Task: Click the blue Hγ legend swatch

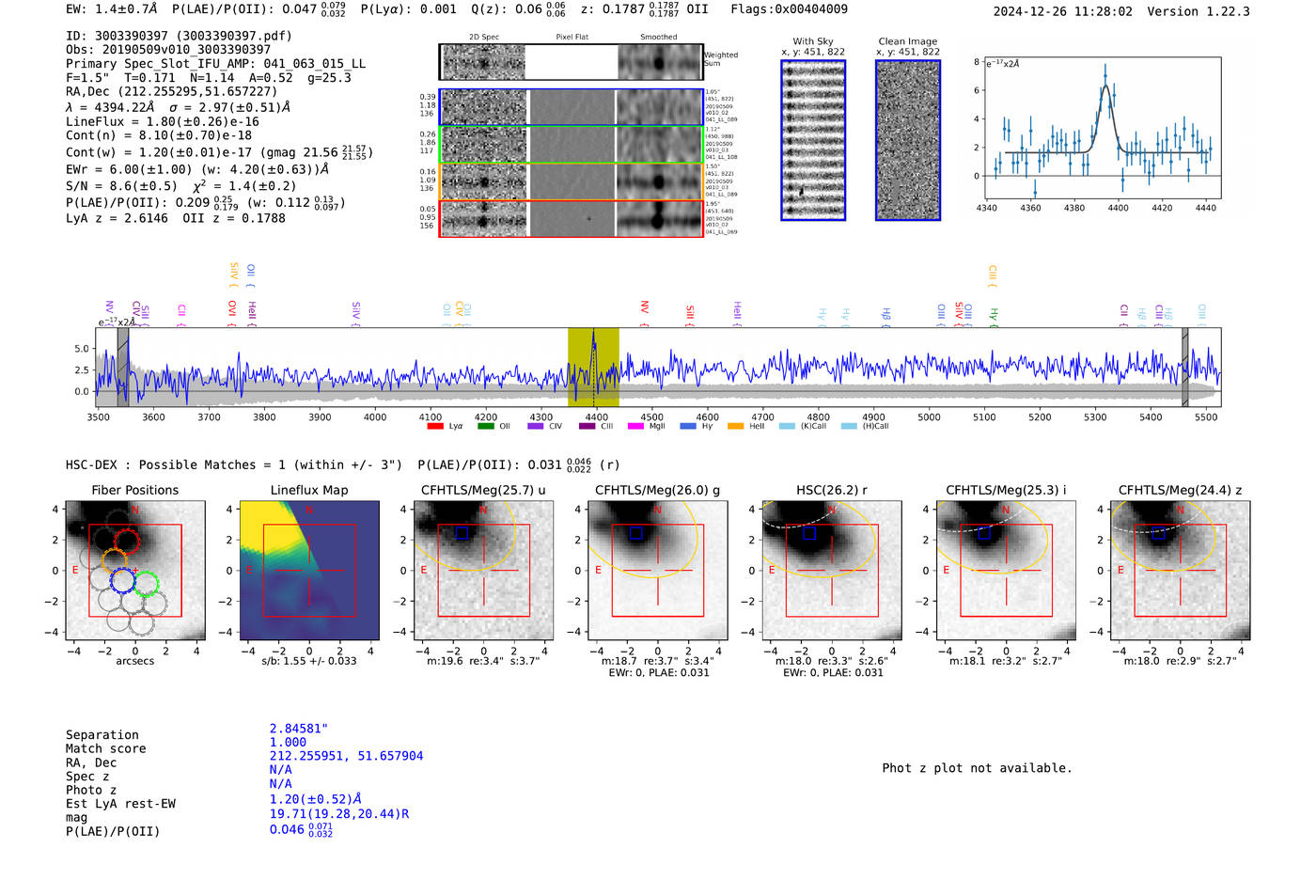Action: click(x=688, y=426)
